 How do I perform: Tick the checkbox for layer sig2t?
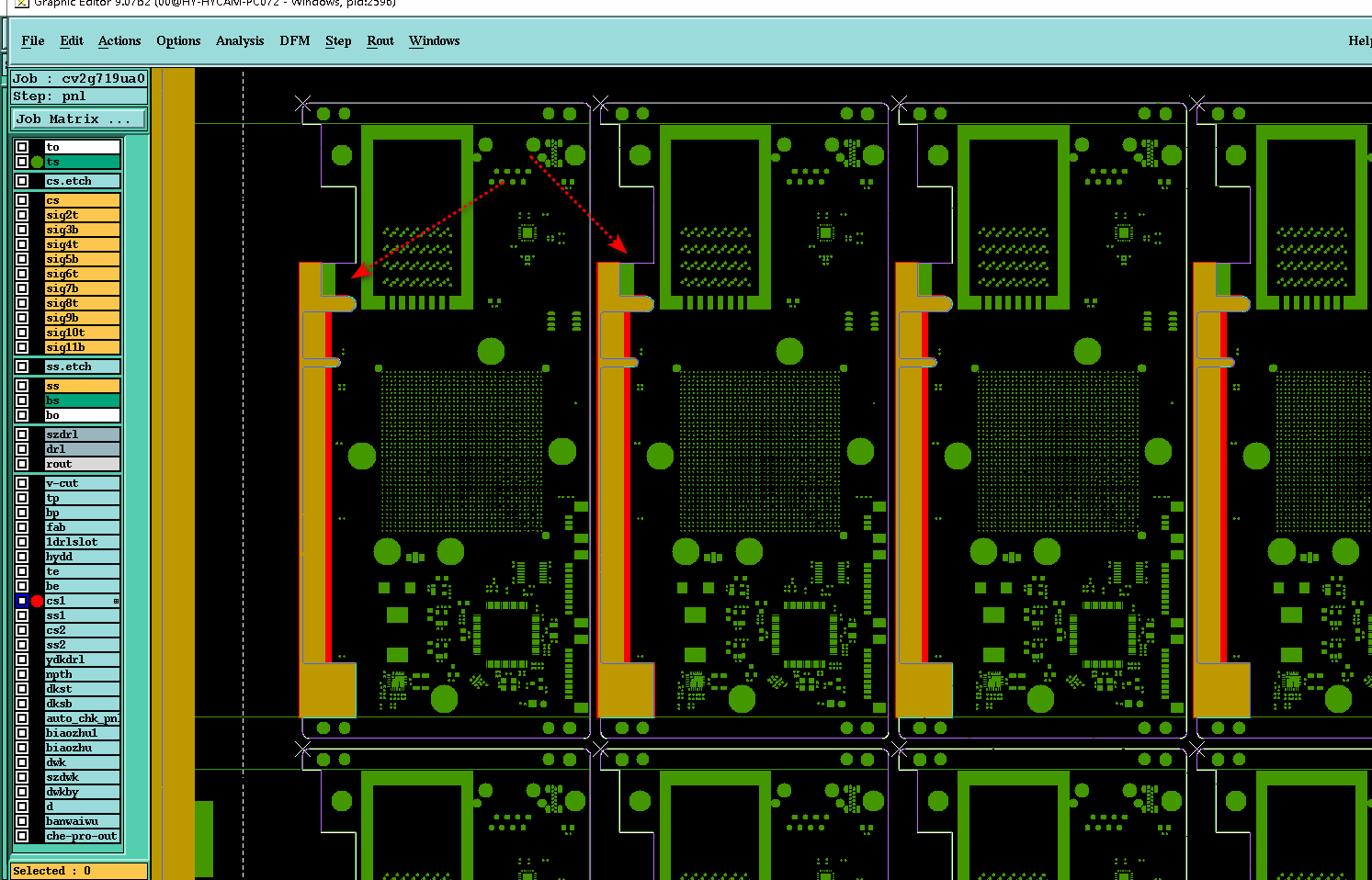(22, 215)
